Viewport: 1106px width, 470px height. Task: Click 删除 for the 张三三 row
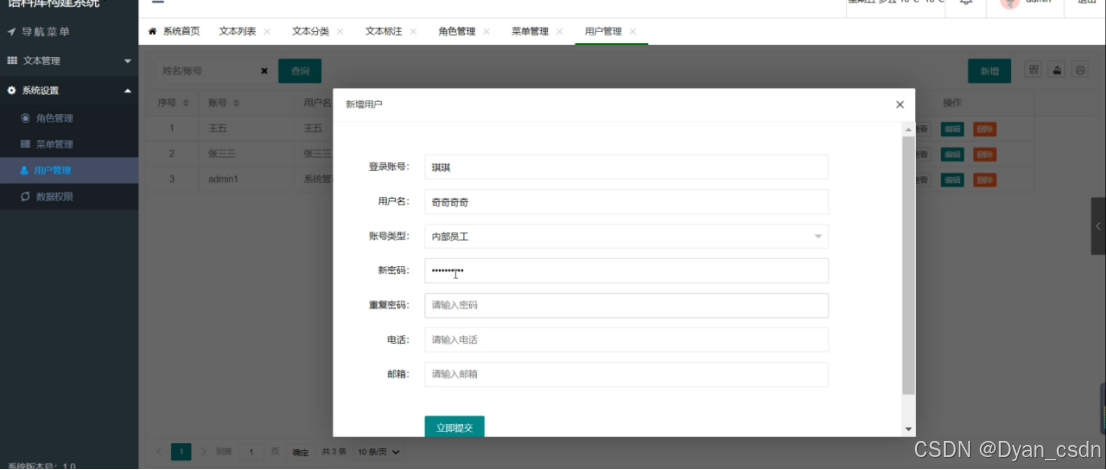(985, 155)
